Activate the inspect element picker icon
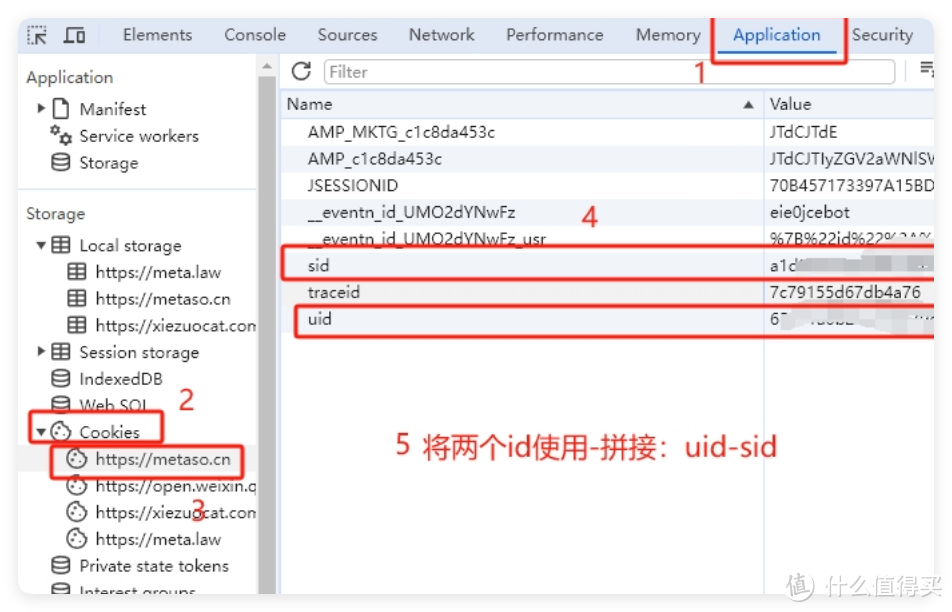This screenshot has width=952, height=612. point(37,35)
